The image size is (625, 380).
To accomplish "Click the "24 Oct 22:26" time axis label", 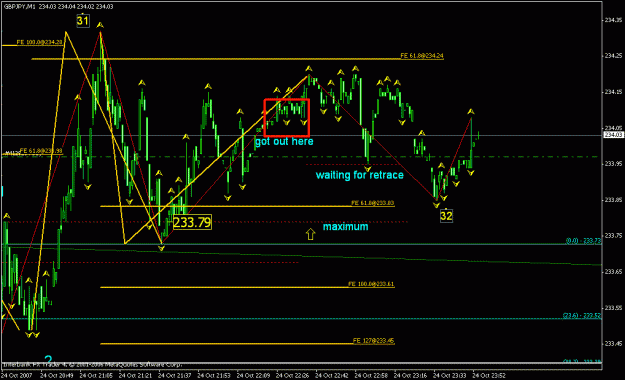I will 293,376.
